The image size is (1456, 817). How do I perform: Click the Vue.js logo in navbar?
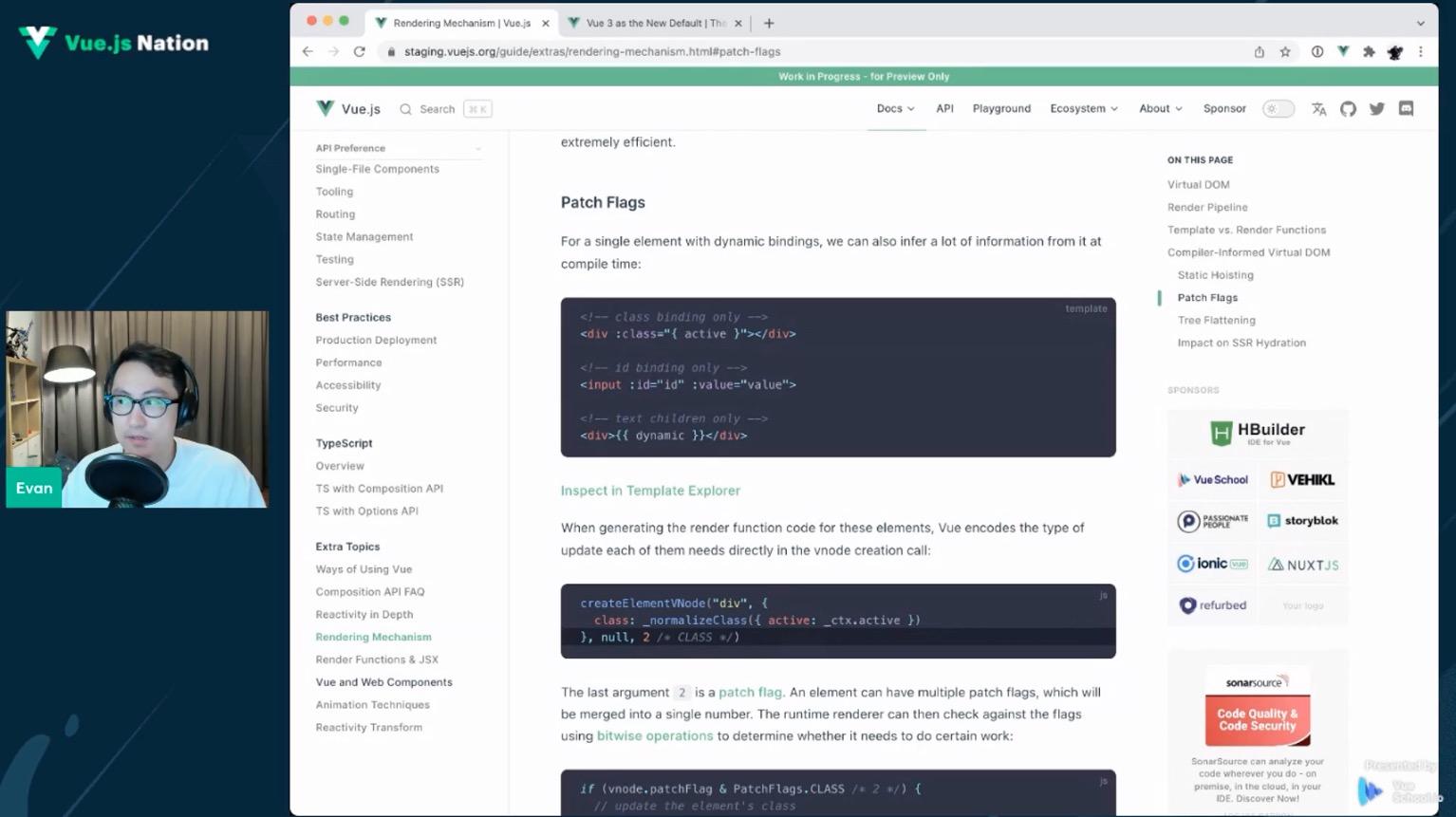[347, 109]
